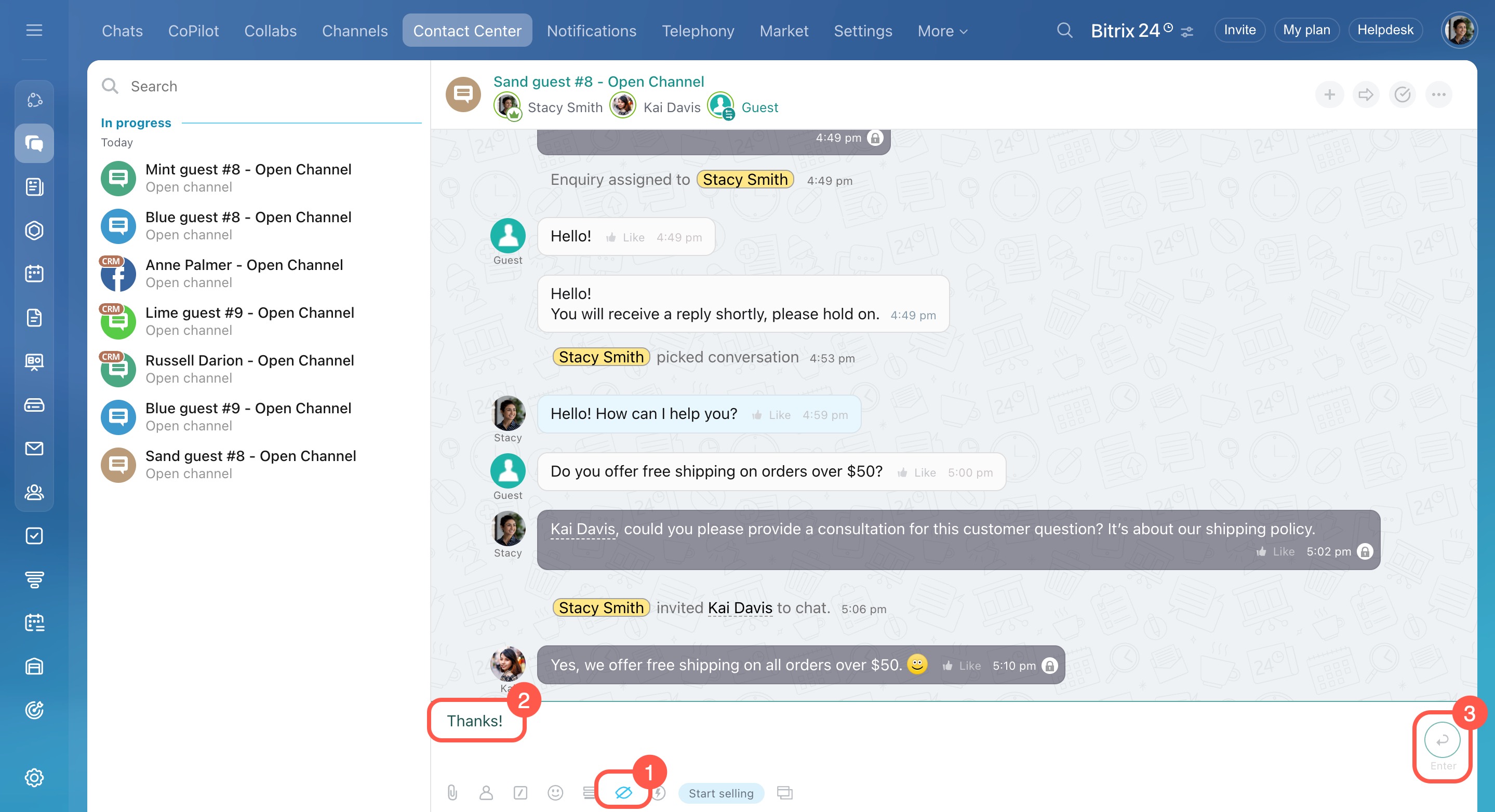Open the Booking schedule sidebar icon
This screenshot has height=812, width=1495.
click(34, 623)
